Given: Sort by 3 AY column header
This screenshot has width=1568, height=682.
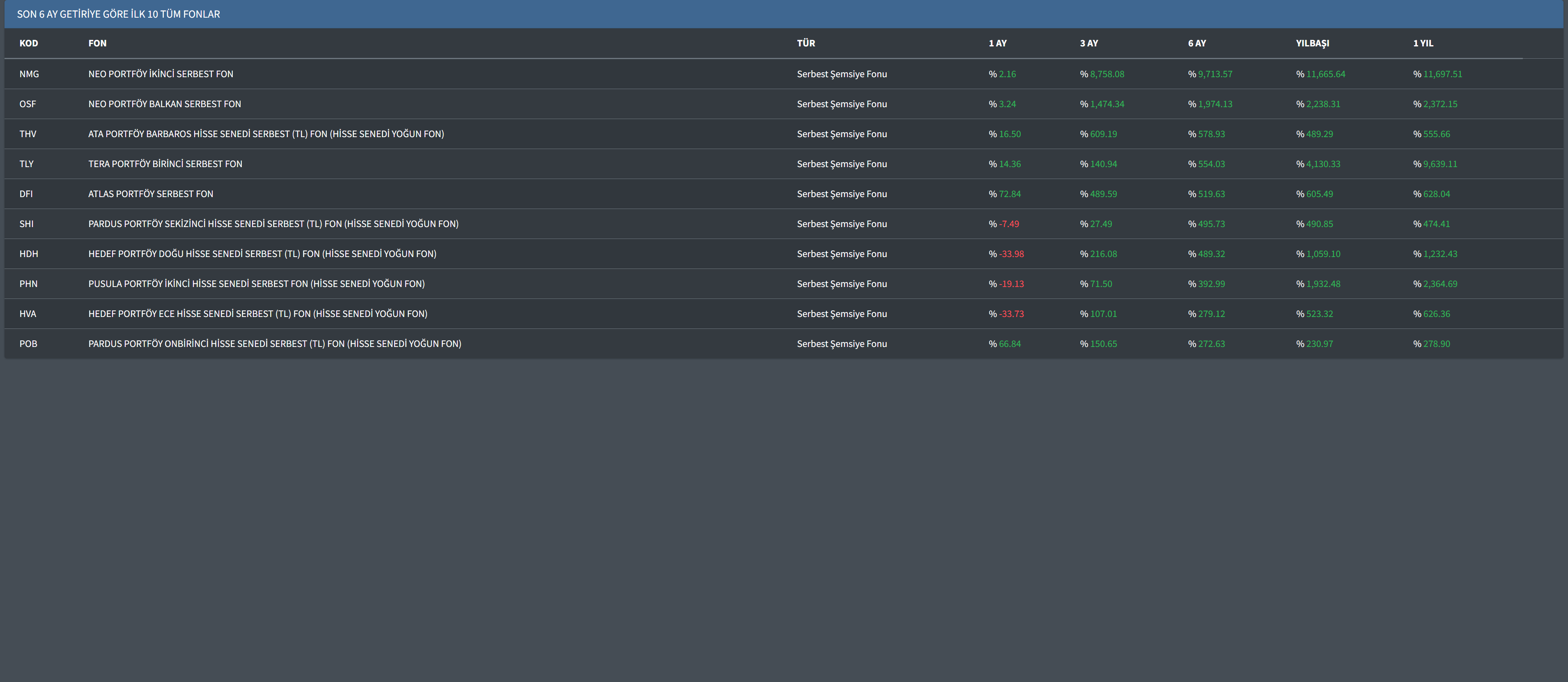Looking at the screenshot, I should click(x=1088, y=43).
